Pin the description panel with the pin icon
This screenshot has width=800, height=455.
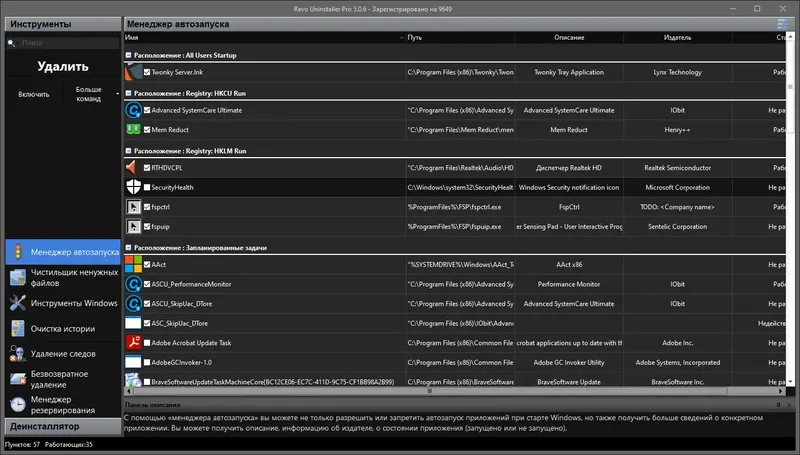[778, 405]
